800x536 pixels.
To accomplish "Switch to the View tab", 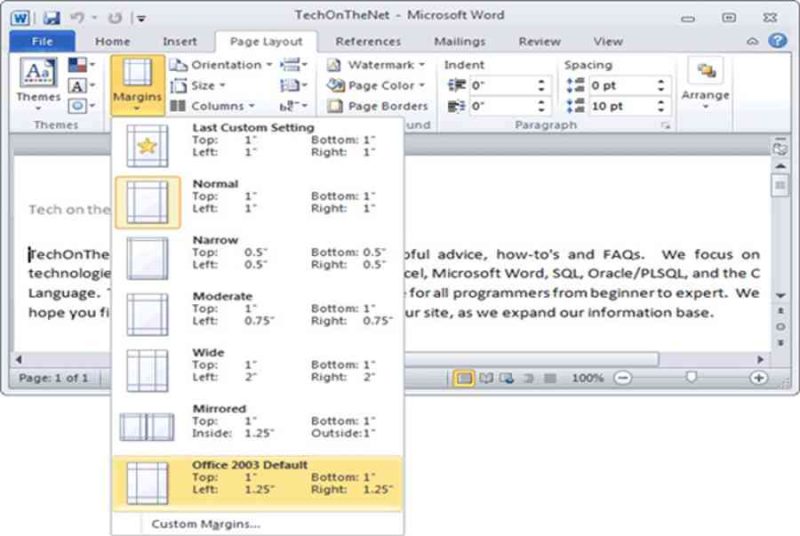I will click(x=608, y=41).
